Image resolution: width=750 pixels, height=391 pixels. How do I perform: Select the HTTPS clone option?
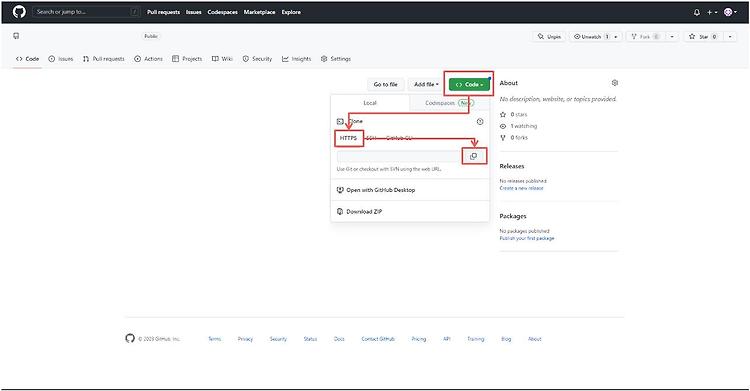point(348,138)
